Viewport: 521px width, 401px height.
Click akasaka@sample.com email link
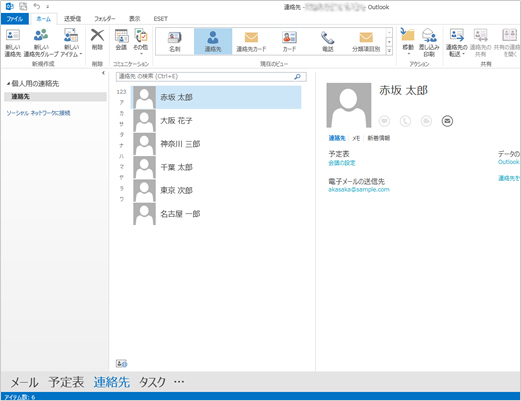(359, 190)
